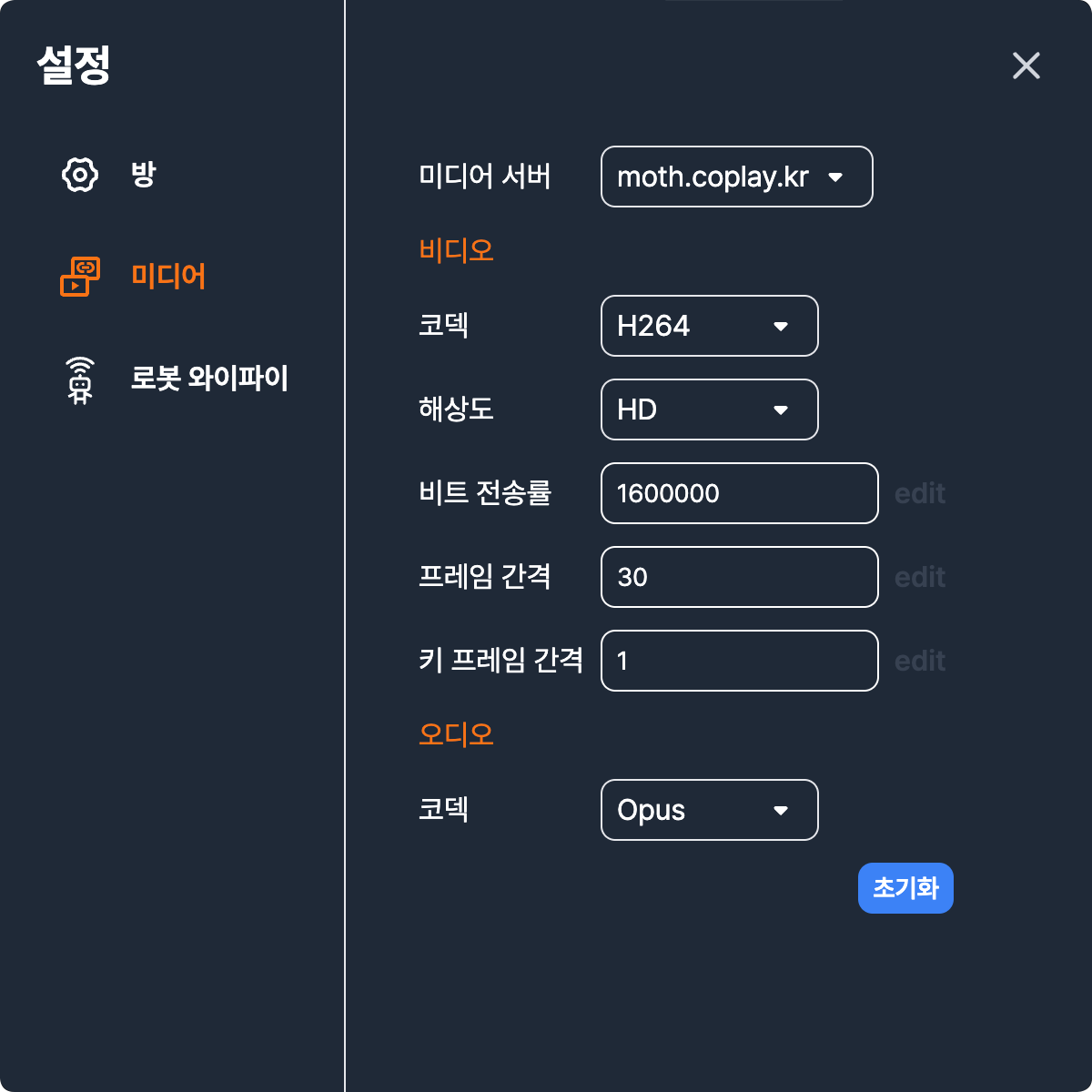
Task: Expand the Opus audio codec dropdown
Action: (710, 810)
